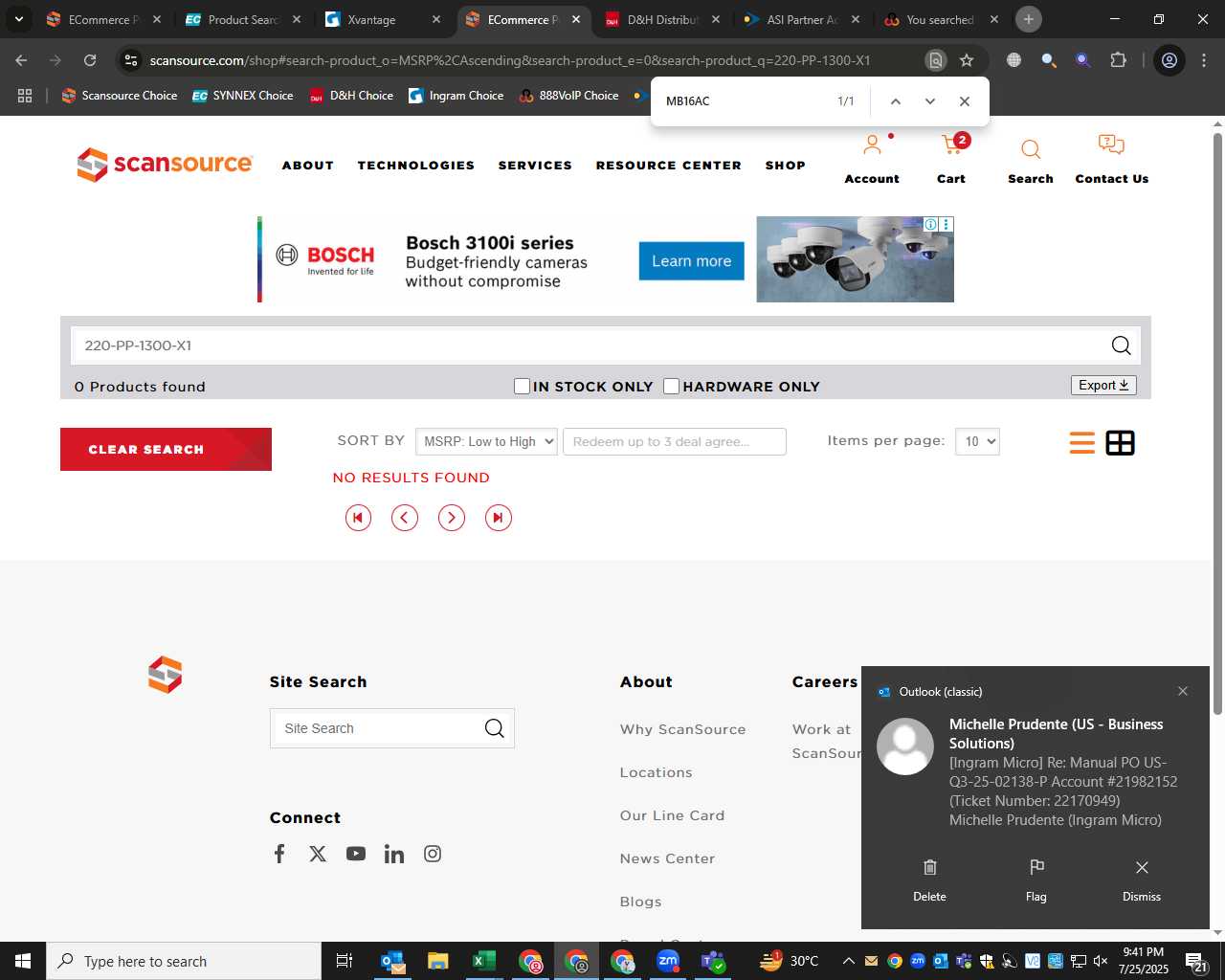Screen dimensions: 1225x980
Task: Open the Account icon in site header
Action: pos(872,145)
